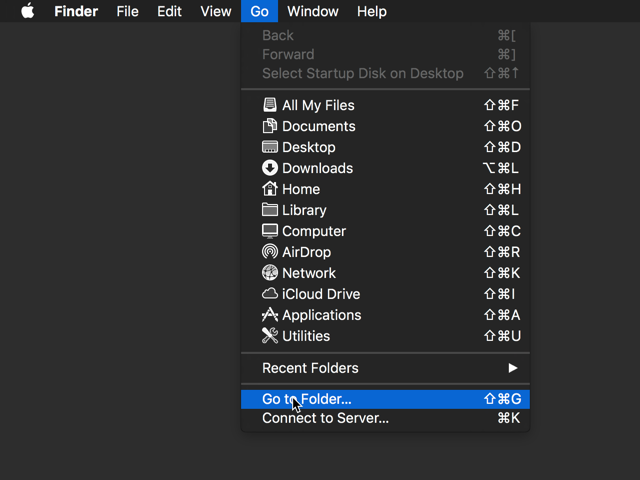Select the Applications label
The width and height of the screenshot is (640, 480).
point(322,315)
